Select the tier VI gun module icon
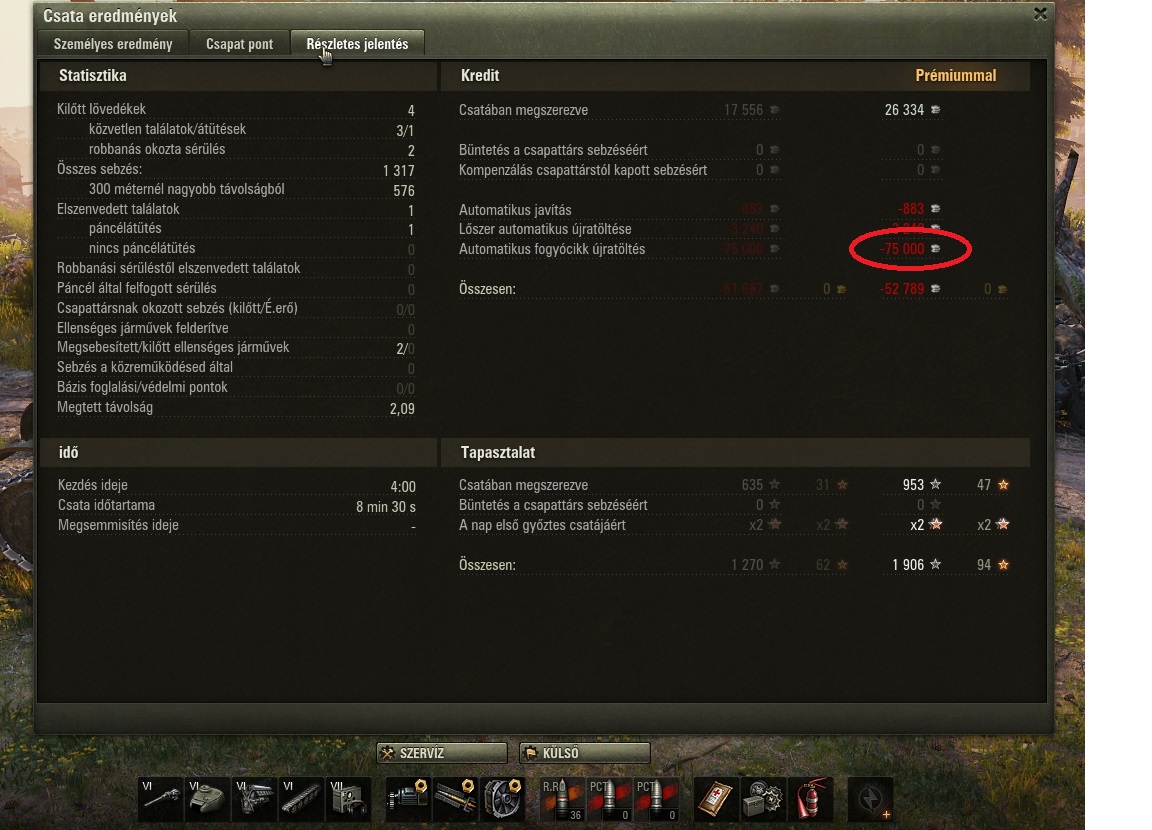The width and height of the screenshot is (1152, 830). (160, 799)
